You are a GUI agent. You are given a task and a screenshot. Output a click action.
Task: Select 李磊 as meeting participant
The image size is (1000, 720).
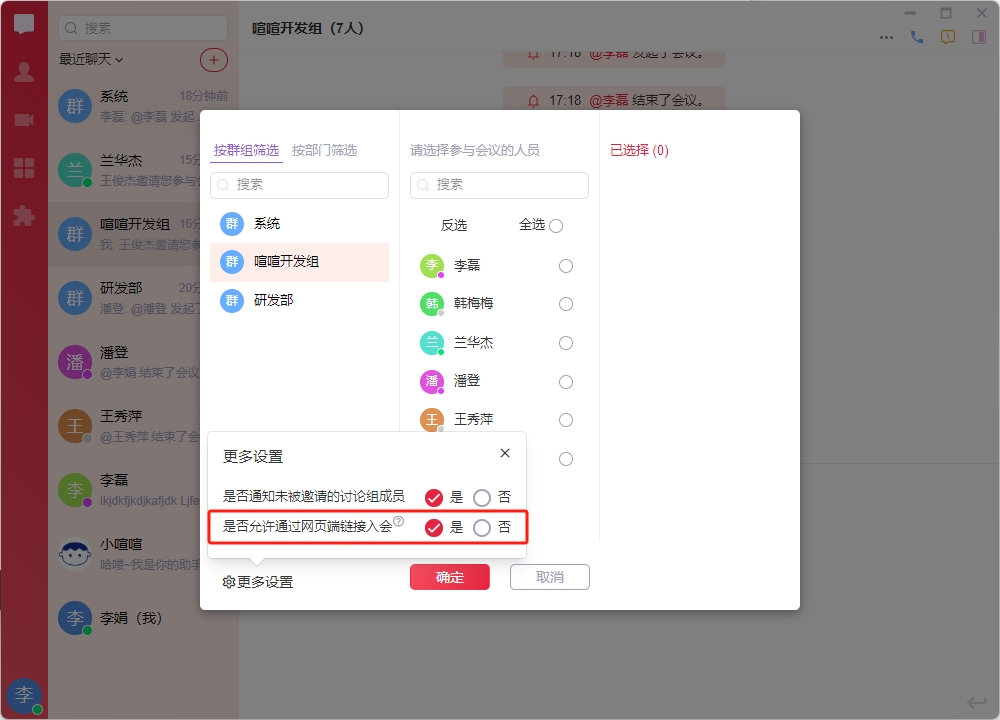pos(566,266)
